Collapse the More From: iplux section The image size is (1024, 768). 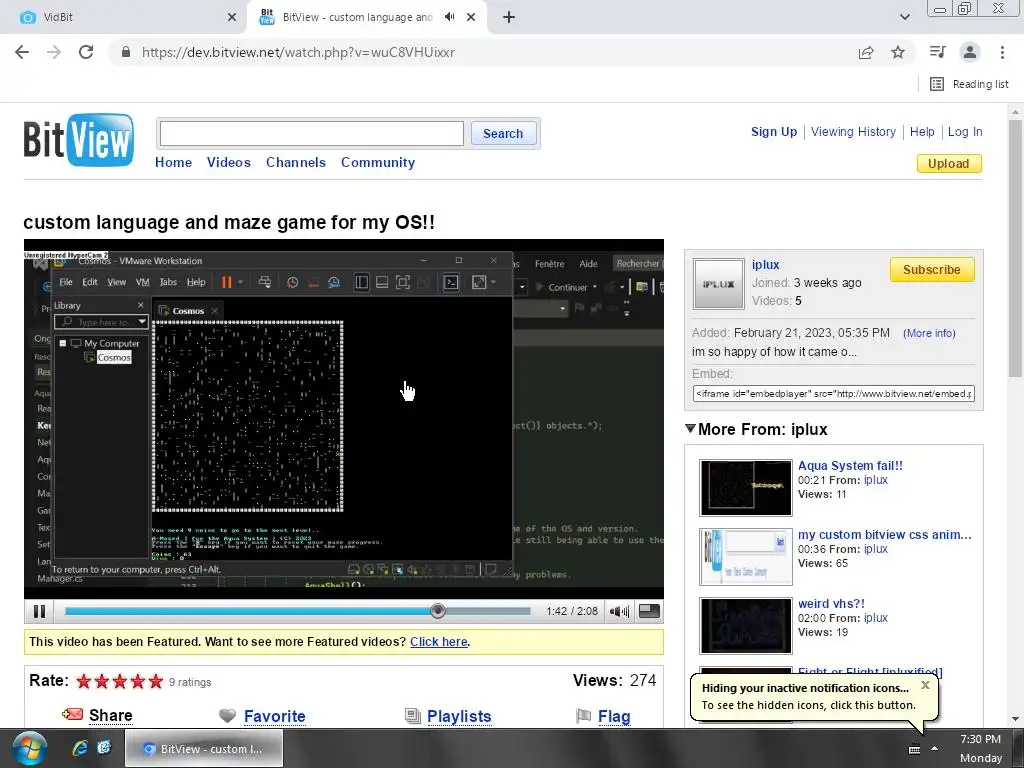click(x=690, y=429)
